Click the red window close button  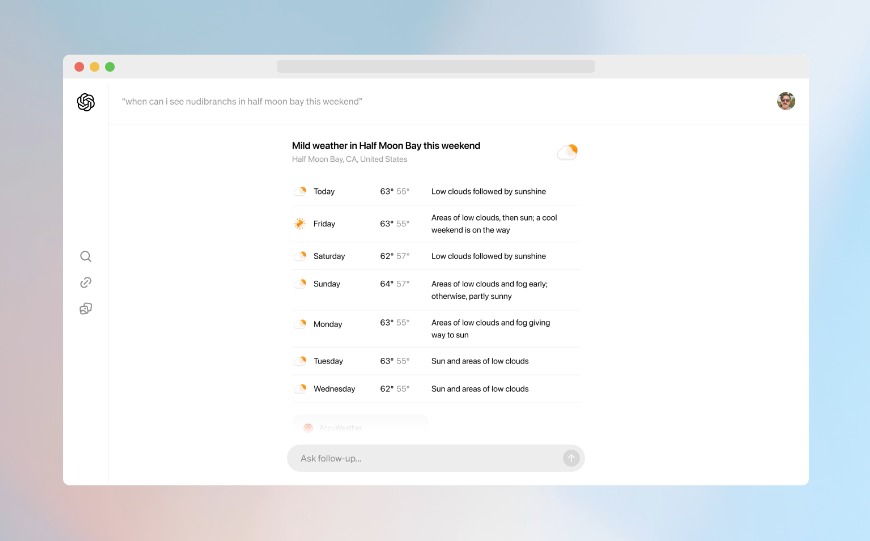pos(79,67)
